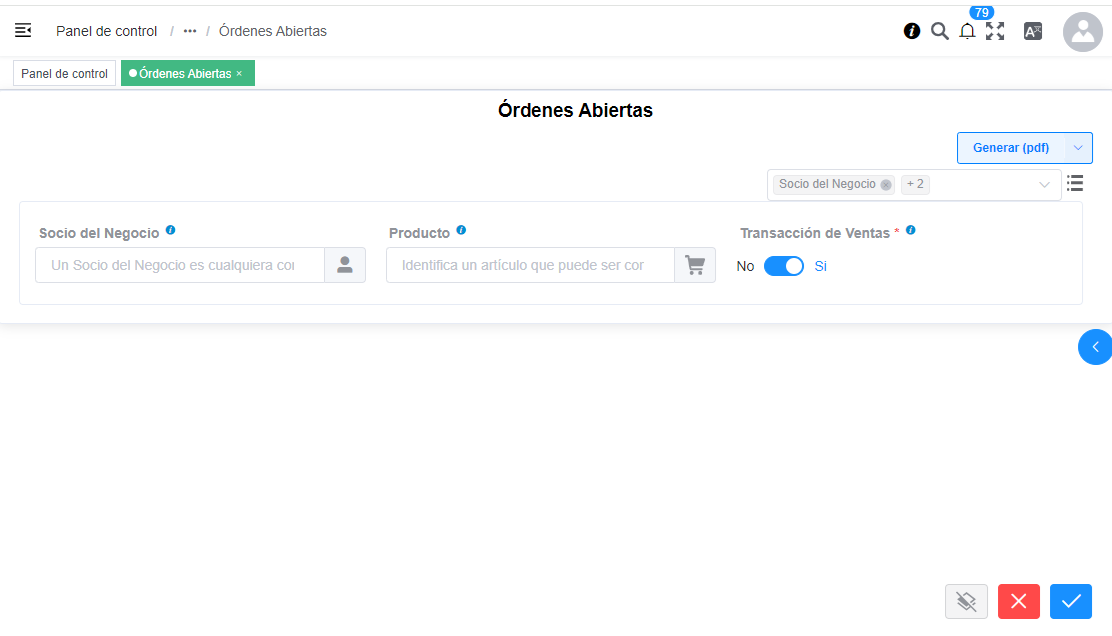1112x636 pixels.
Task: Click the user avatar profile icon
Action: (x=1082, y=32)
